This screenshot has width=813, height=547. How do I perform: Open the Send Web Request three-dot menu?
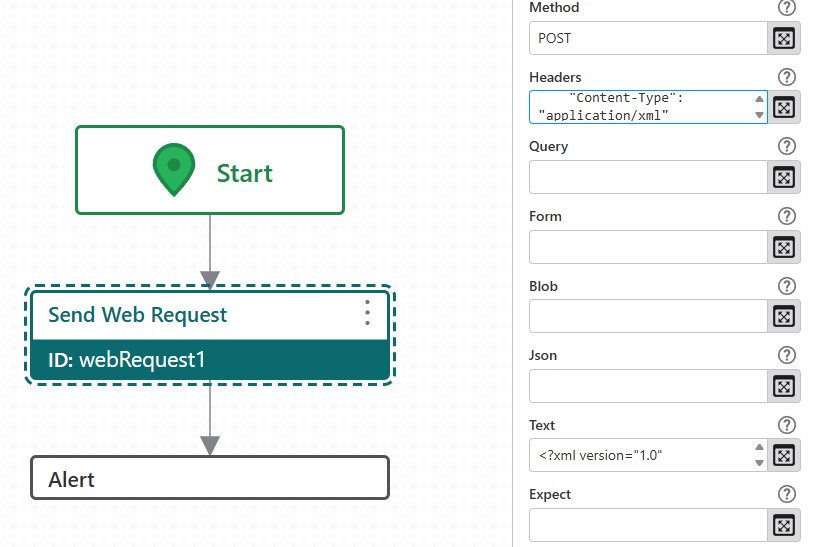(x=367, y=313)
